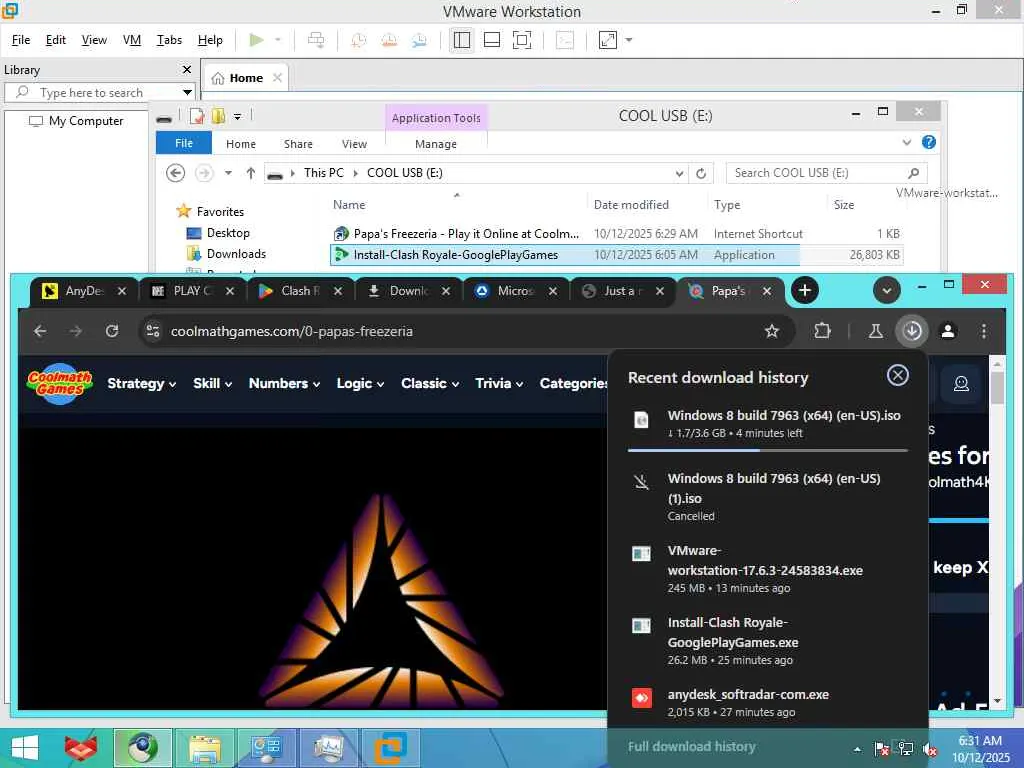Open Explorer Share ribbon tab
Screen dimensions: 1024x768
coord(298,144)
